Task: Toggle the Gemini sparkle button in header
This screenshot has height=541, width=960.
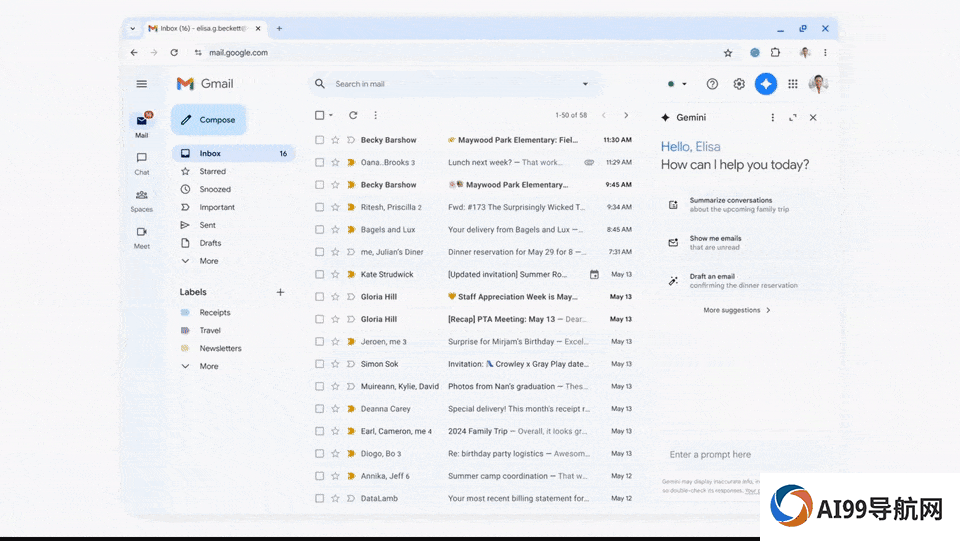Action: [766, 84]
